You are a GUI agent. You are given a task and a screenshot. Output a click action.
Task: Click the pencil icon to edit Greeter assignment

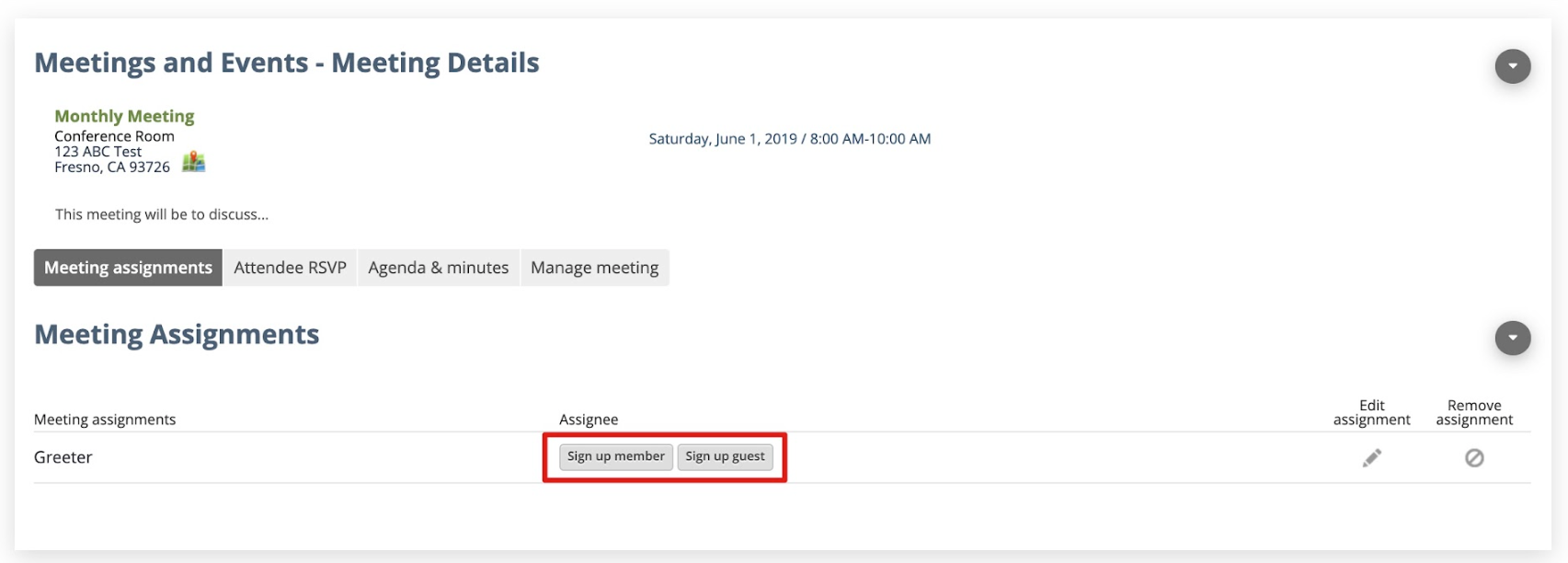point(1371,457)
